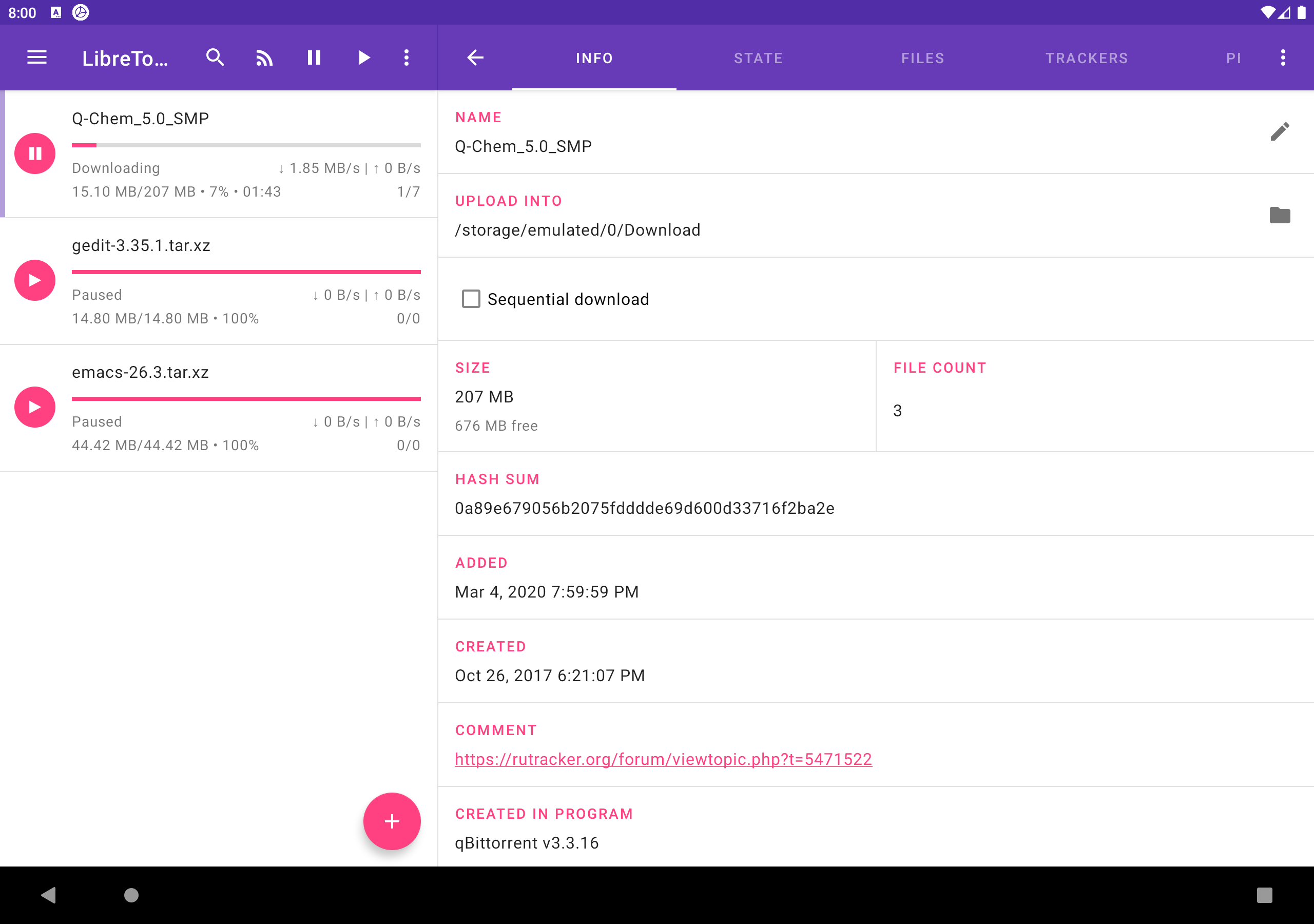Switch to the STATE tab

click(x=758, y=58)
